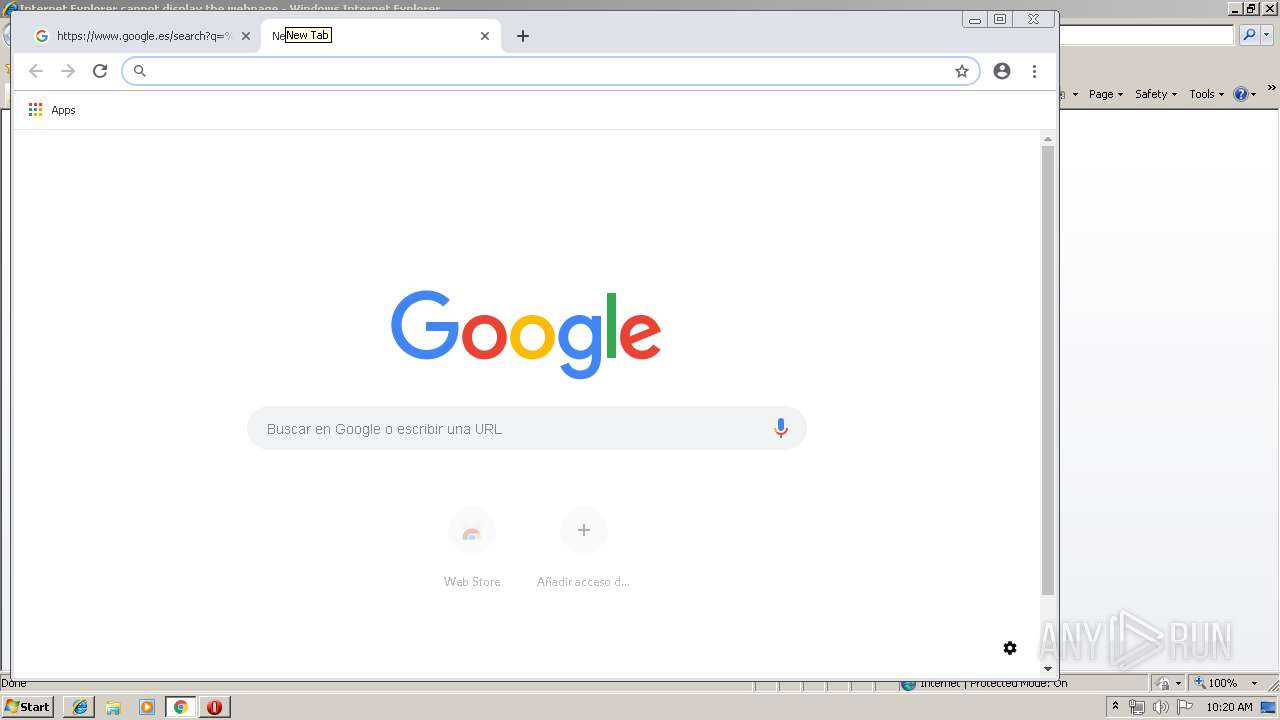Switch to Internet Explorer from the taskbar
Image resolution: width=1280 pixels, height=720 pixels.
click(79, 707)
